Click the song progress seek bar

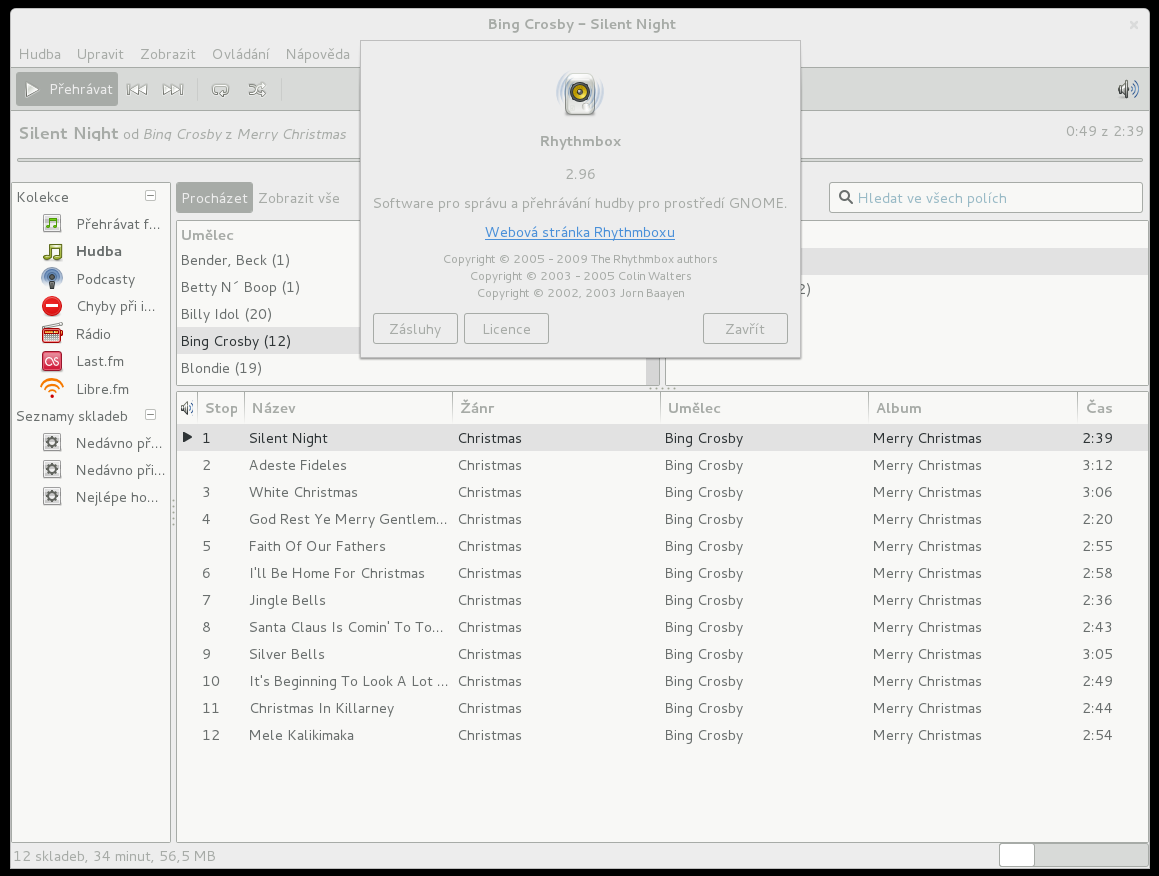pyautogui.click(x=580, y=159)
